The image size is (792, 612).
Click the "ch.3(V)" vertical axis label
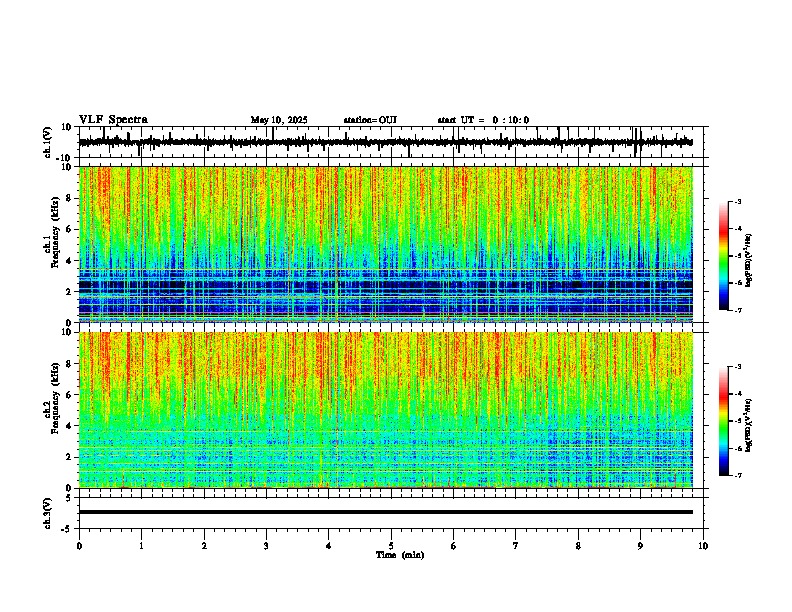pos(48,513)
